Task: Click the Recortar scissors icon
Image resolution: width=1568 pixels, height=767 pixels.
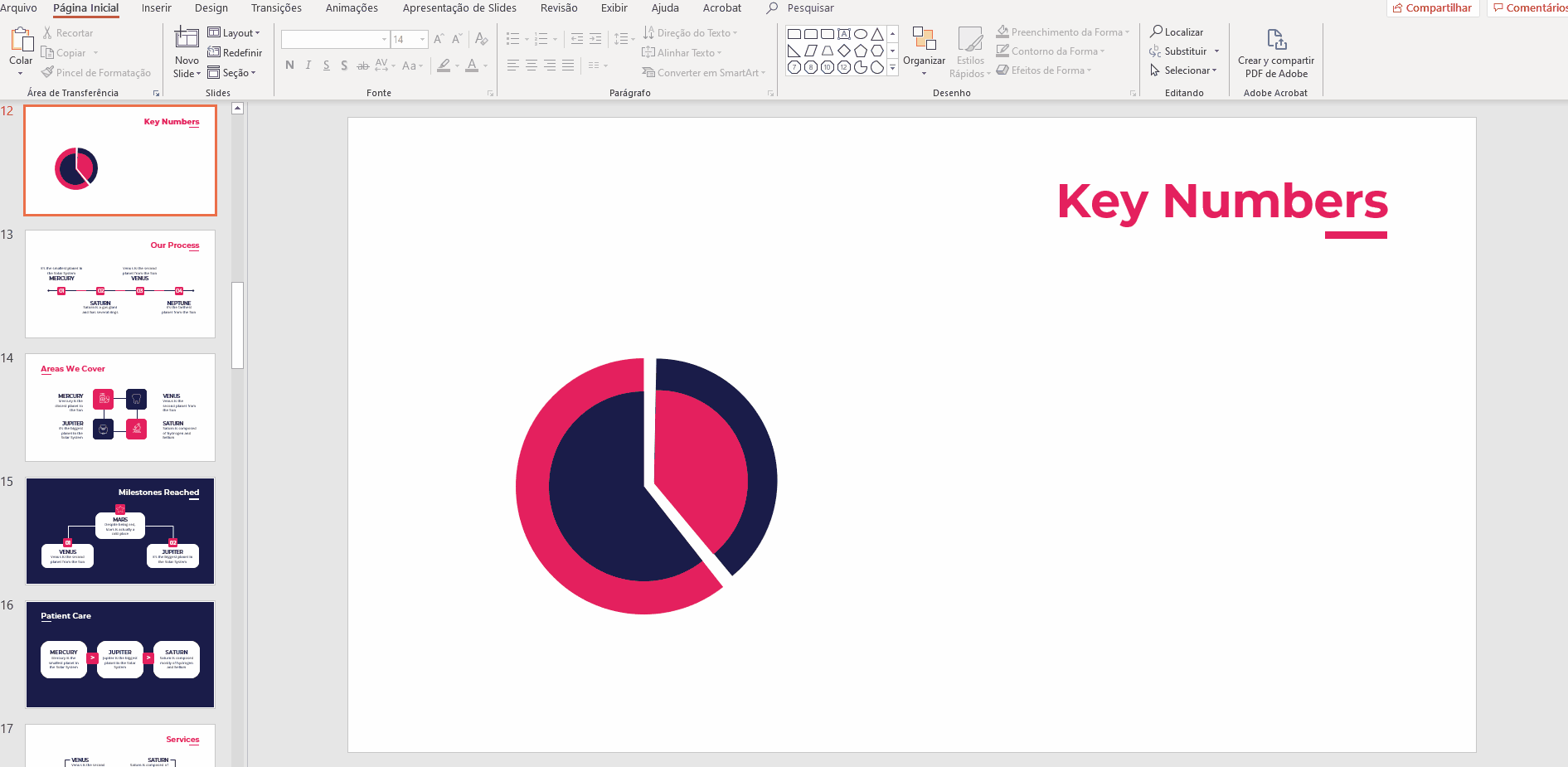Action: [x=47, y=33]
